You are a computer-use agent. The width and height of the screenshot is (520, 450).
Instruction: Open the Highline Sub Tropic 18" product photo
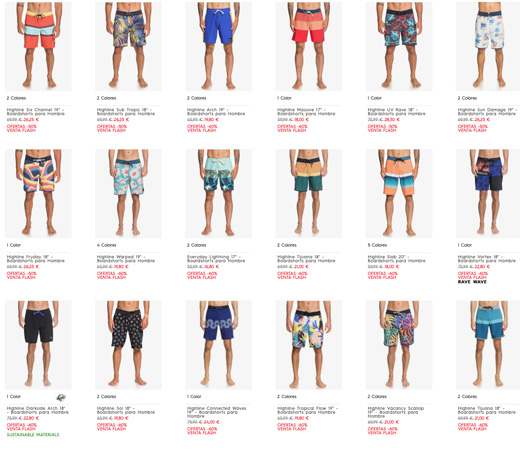(x=128, y=46)
